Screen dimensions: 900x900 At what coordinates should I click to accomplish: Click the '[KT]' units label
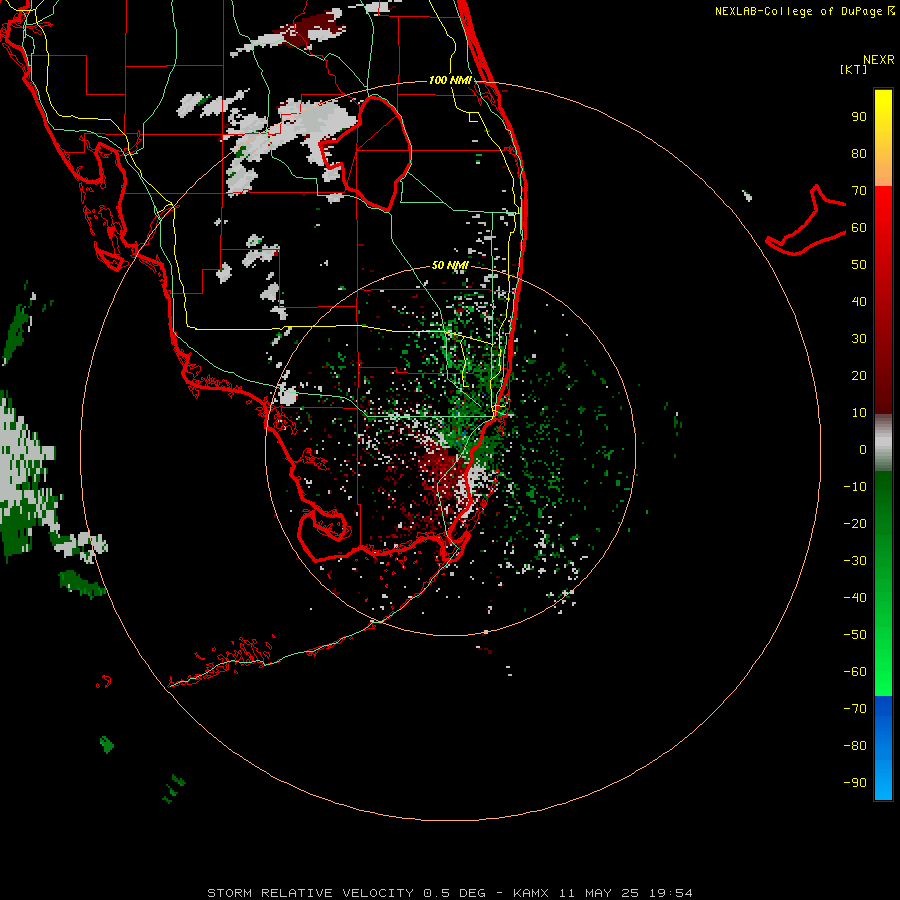click(x=854, y=69)
